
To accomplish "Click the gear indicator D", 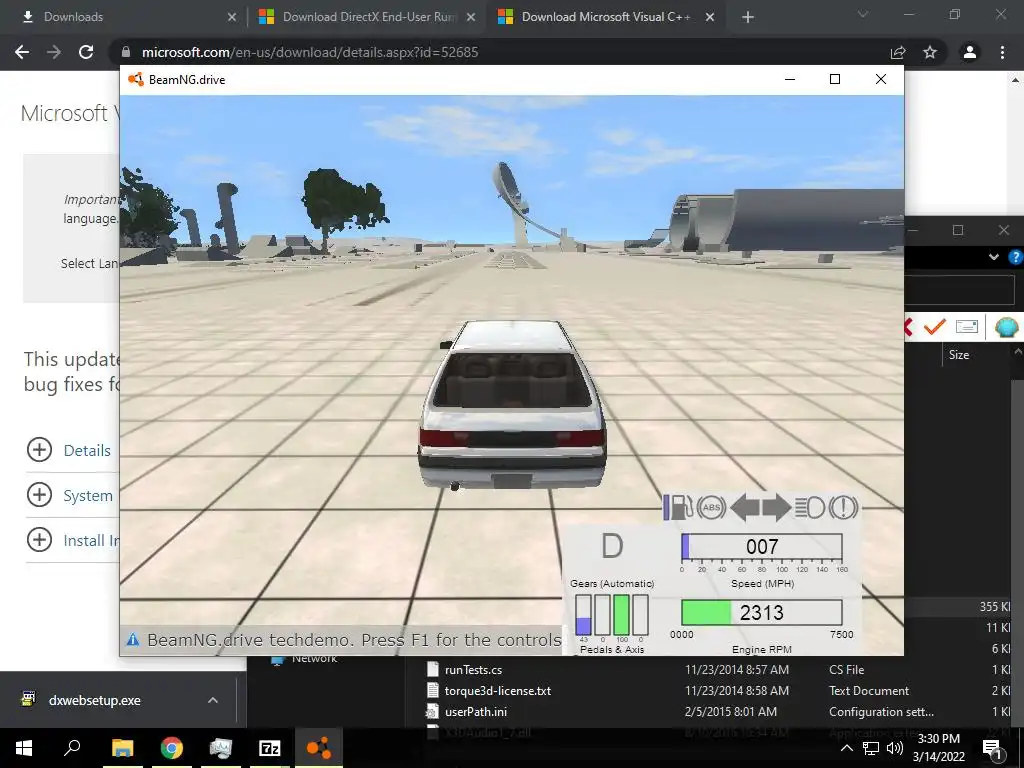I will tap(612, 546).
